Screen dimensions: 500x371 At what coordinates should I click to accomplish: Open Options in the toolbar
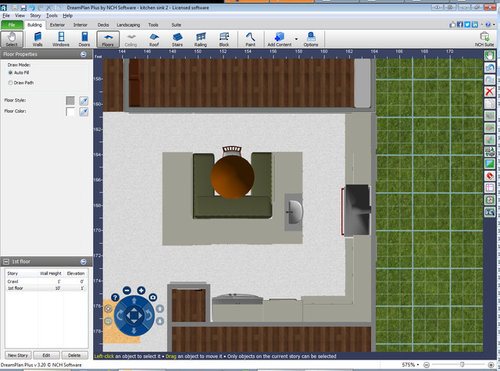pos(311,39)
